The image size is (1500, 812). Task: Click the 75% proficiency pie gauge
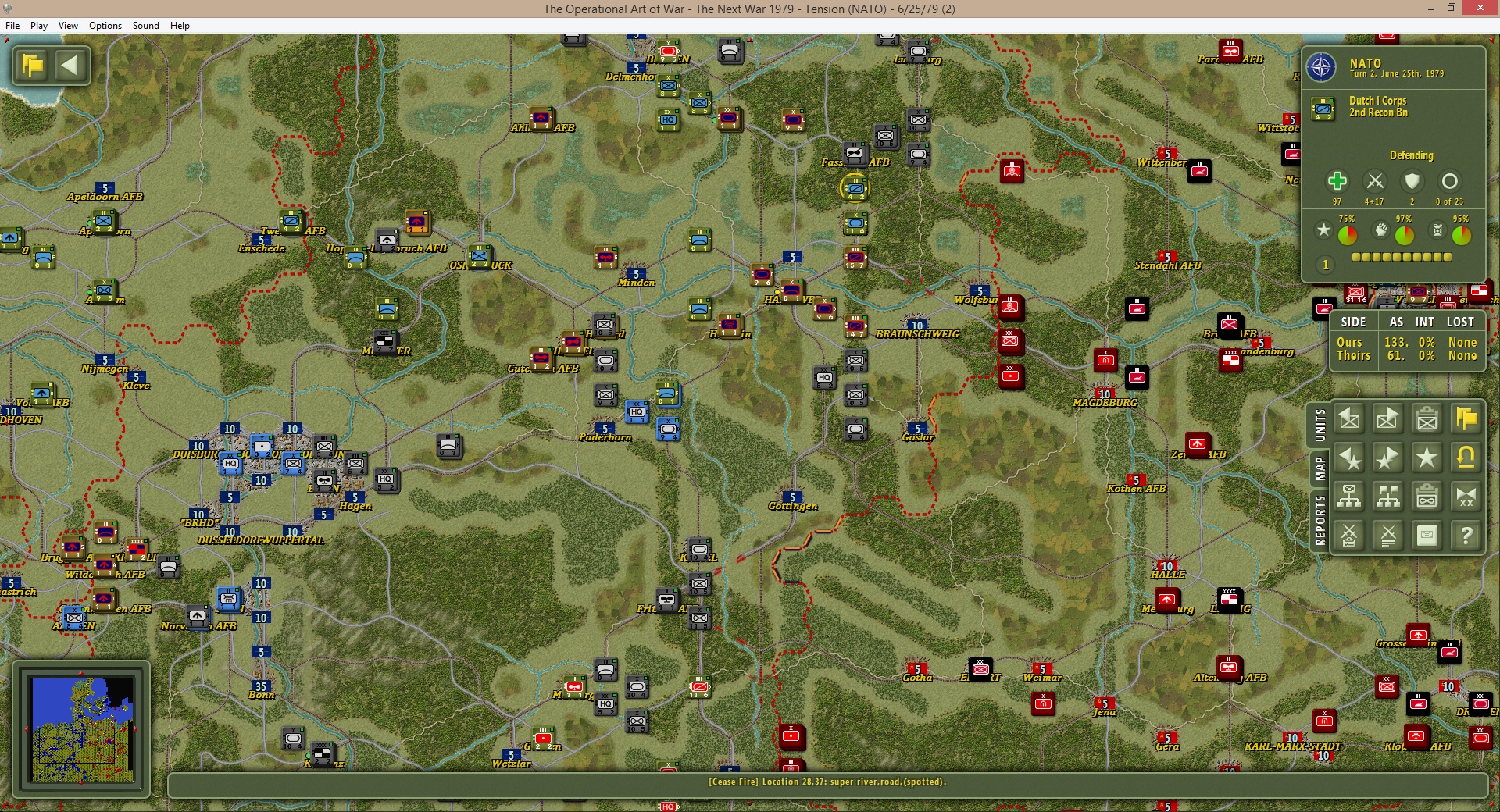[1348, 234]
